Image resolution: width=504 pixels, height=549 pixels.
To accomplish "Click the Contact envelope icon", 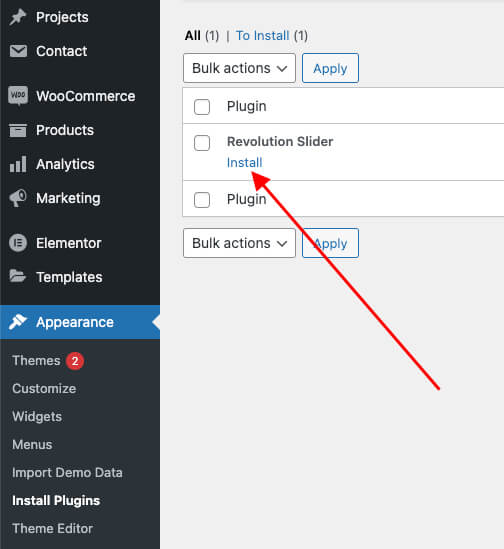I will point(18,51).
